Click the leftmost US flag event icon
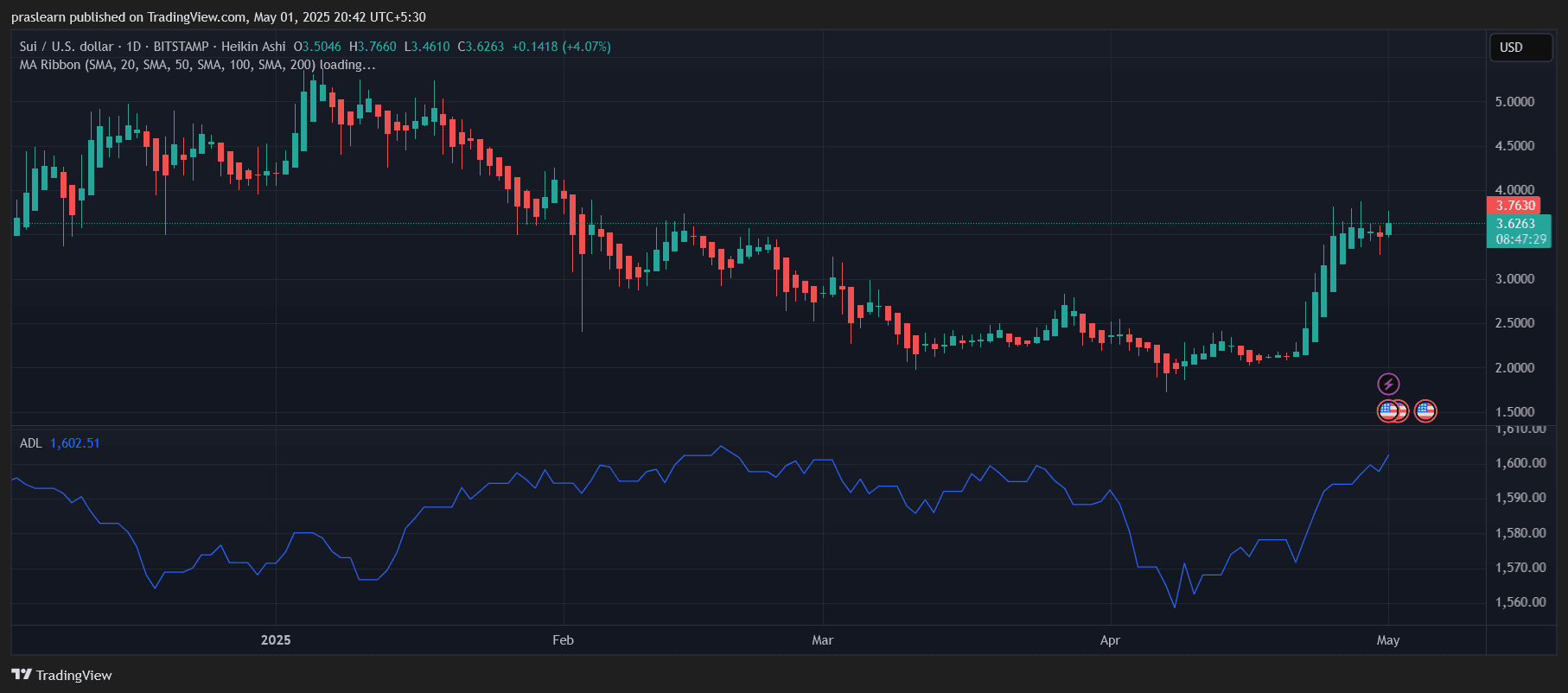 point(1386,411)
